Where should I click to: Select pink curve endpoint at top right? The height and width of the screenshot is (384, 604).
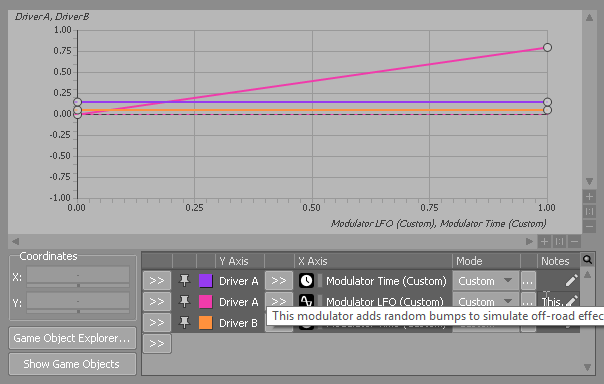coord(547,47)
